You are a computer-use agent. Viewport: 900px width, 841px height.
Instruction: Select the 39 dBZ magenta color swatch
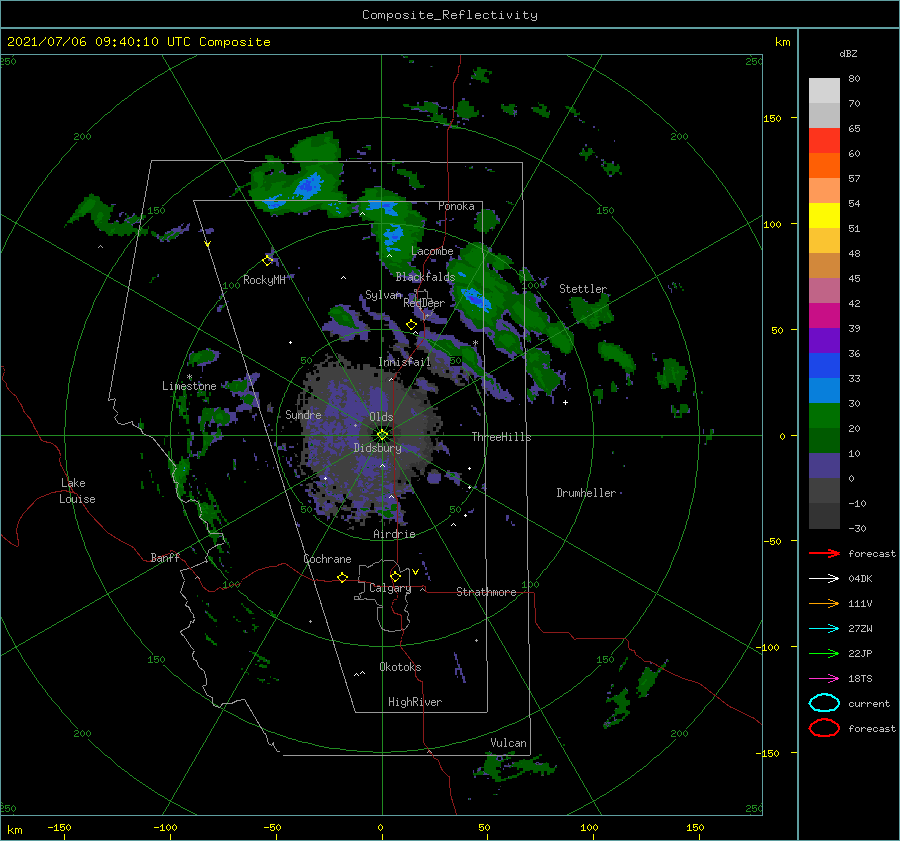tap(824, 315)
